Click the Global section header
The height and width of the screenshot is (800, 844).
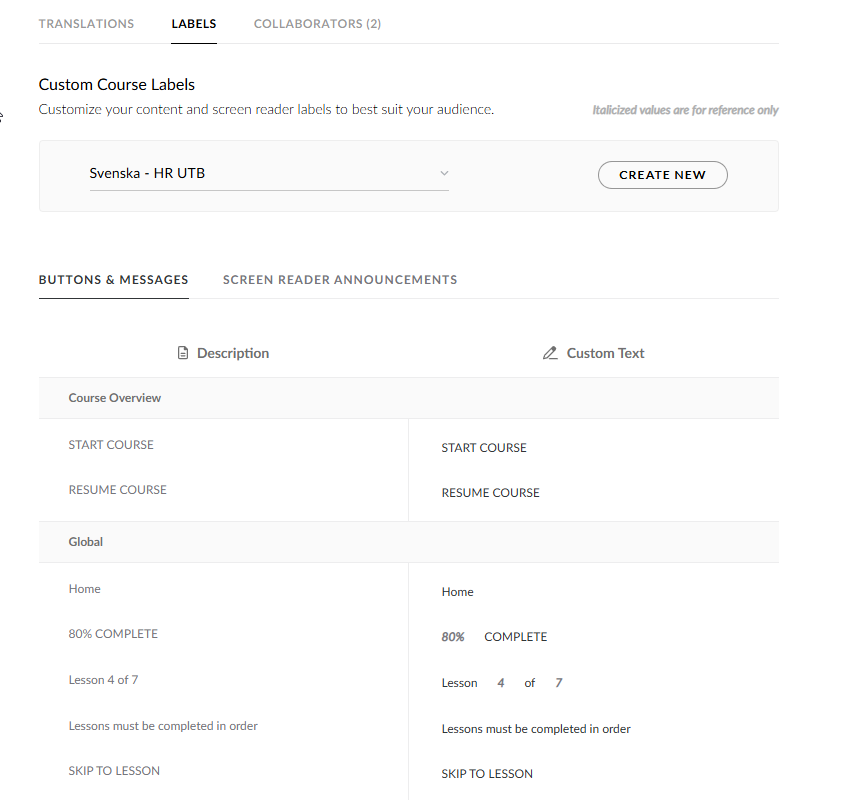click(x=86, y=542)
